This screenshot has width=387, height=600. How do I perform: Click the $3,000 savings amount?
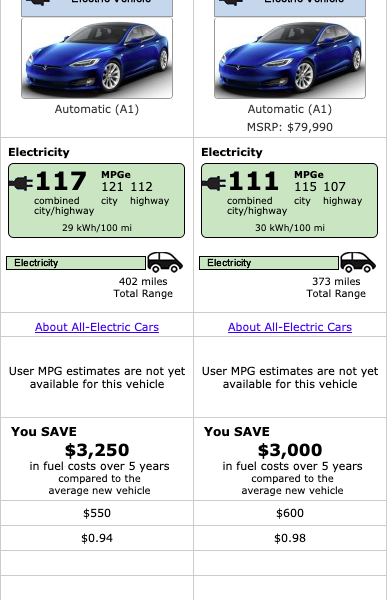pyautogui.click(x=290, y=450)
